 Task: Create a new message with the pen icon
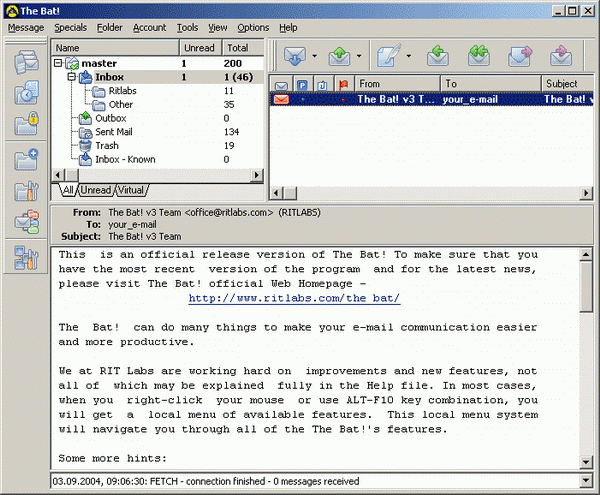(x=389, y=56)
